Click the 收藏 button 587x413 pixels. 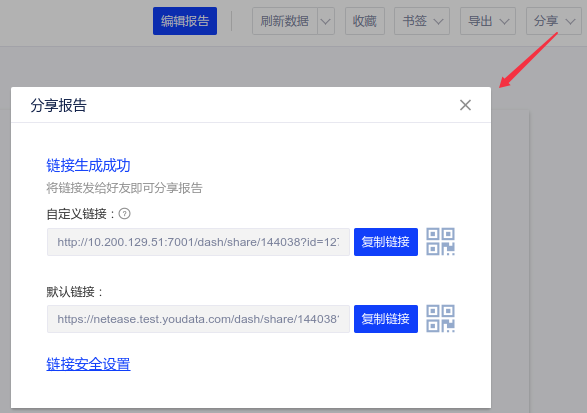365,21
